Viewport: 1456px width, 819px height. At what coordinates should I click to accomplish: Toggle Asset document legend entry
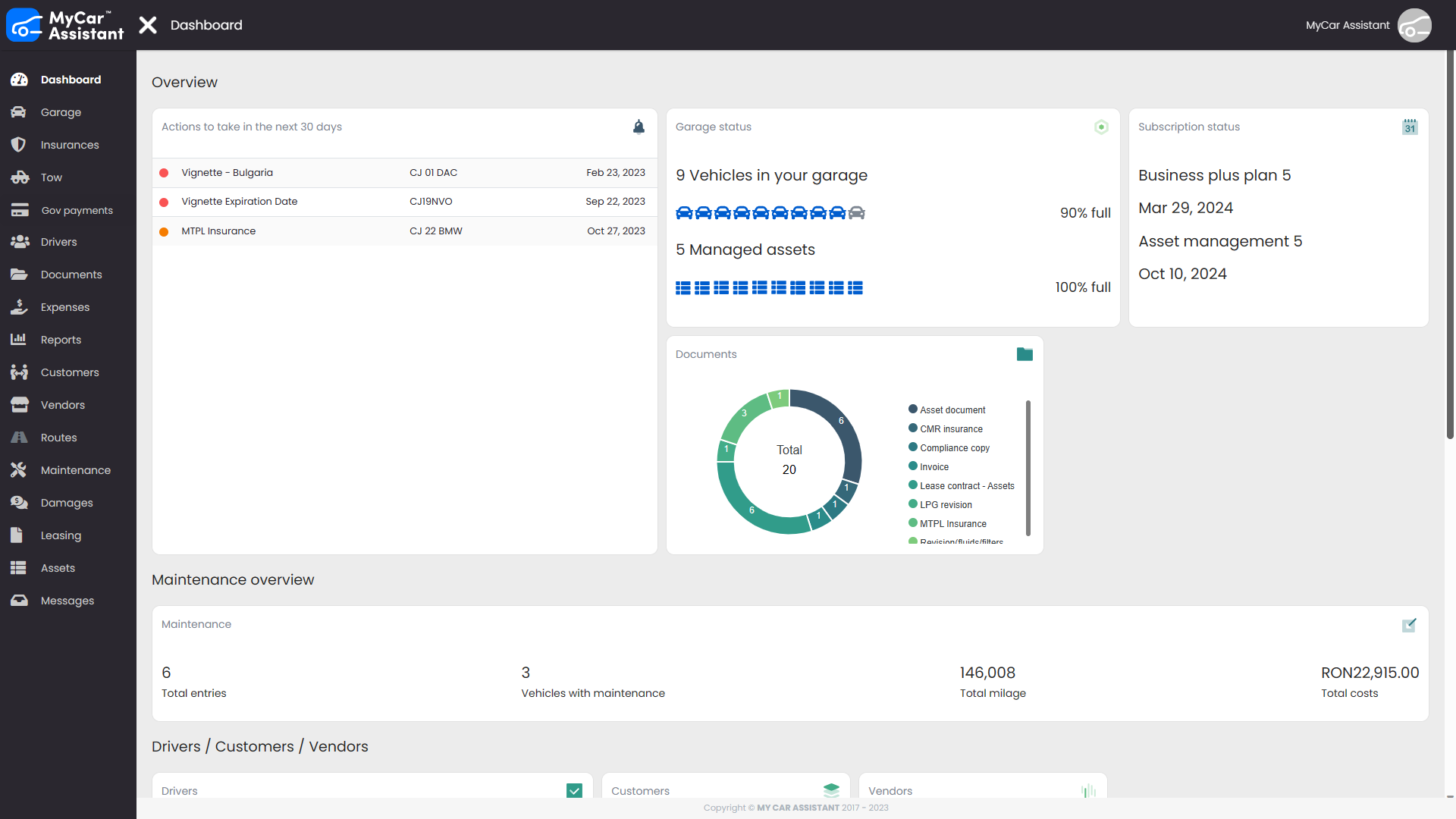coord(946,409)
